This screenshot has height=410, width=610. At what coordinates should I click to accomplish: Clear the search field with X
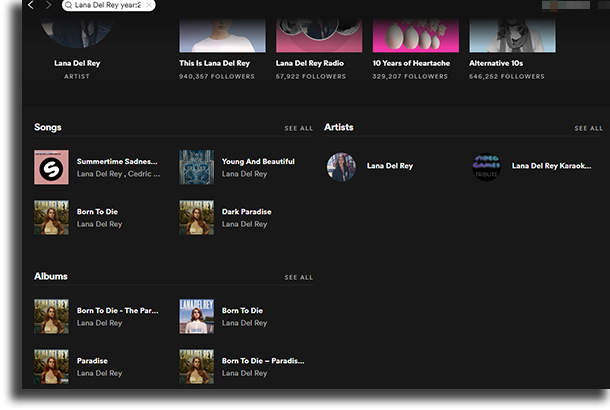[x=149, y=5]
